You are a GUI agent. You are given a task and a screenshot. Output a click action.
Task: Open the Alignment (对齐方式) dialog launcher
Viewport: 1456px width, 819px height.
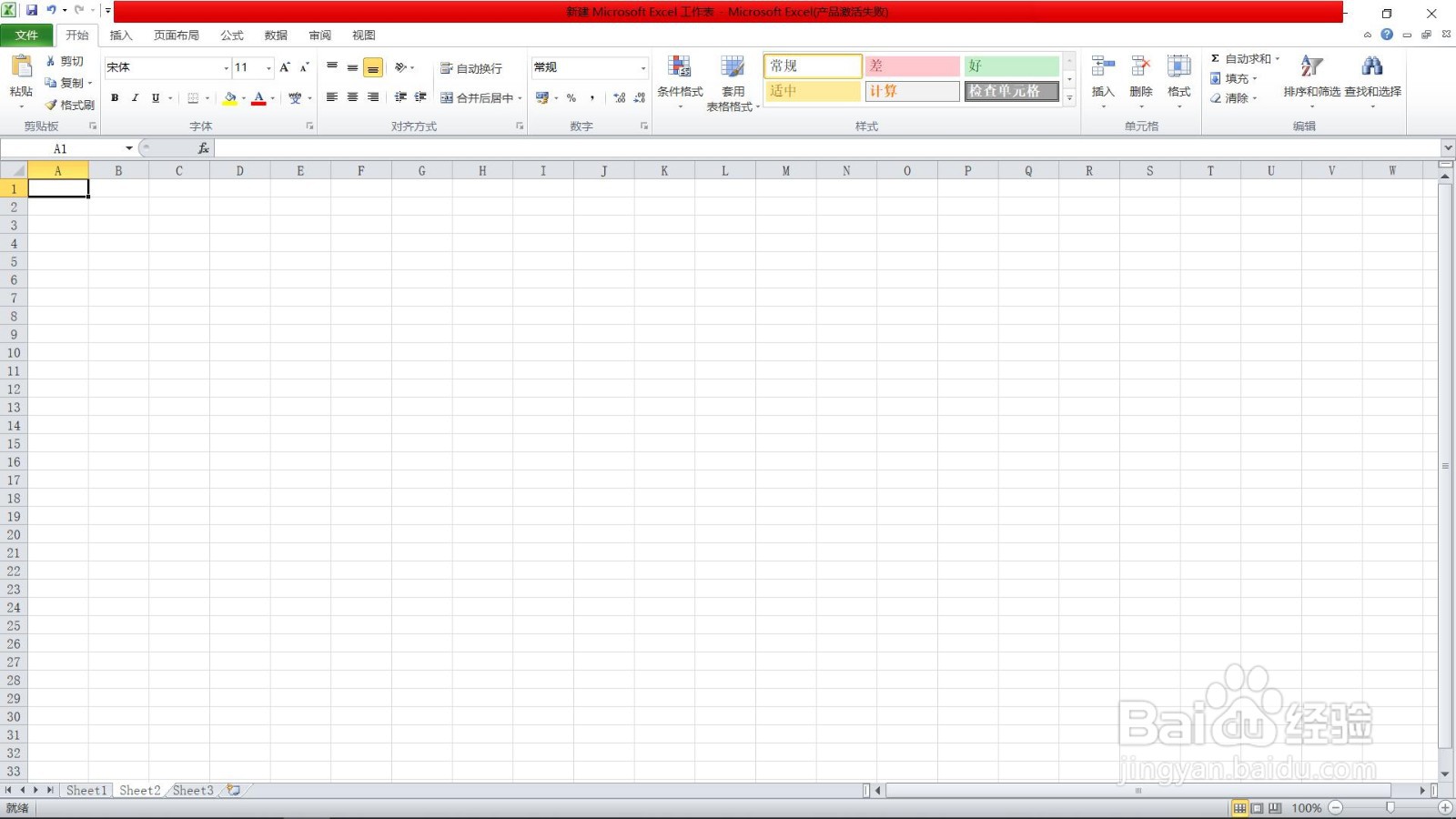520,126
